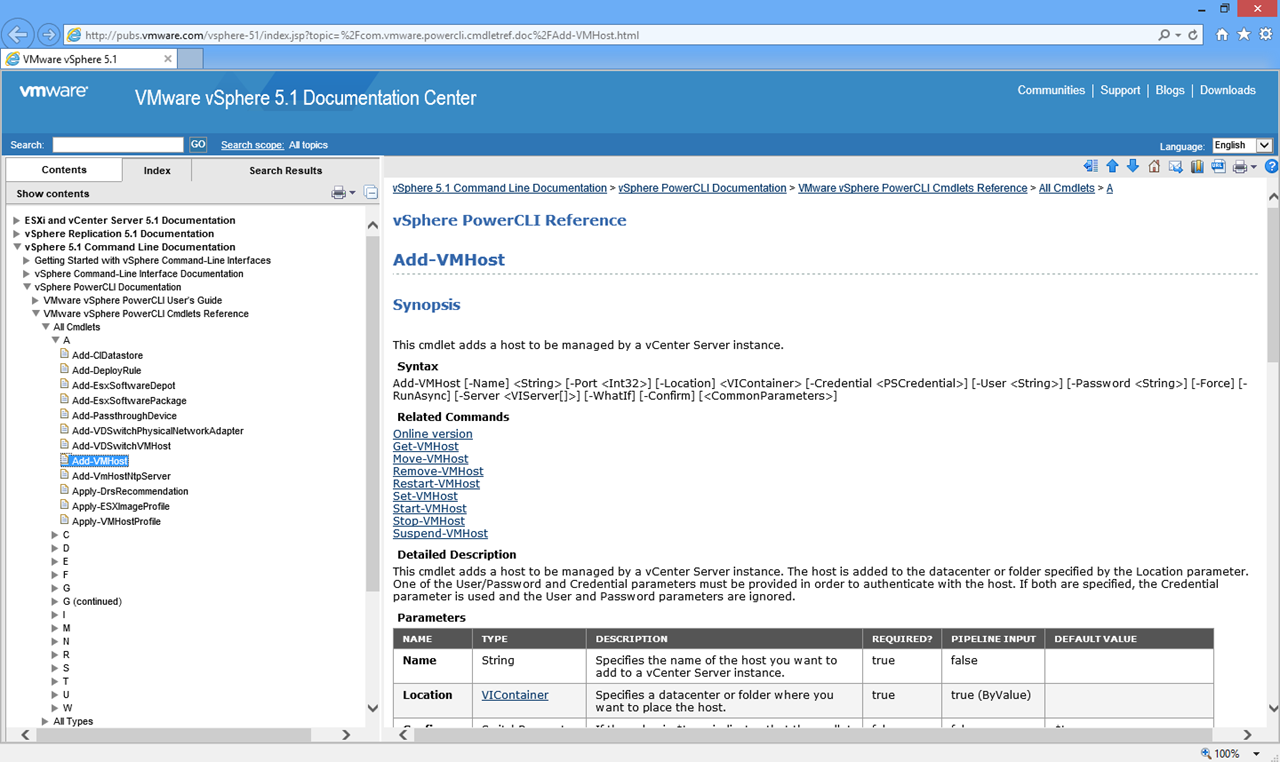Screen dimensions: 1280x762
Task: Open the Communities header link
Action: (1051, 90)
